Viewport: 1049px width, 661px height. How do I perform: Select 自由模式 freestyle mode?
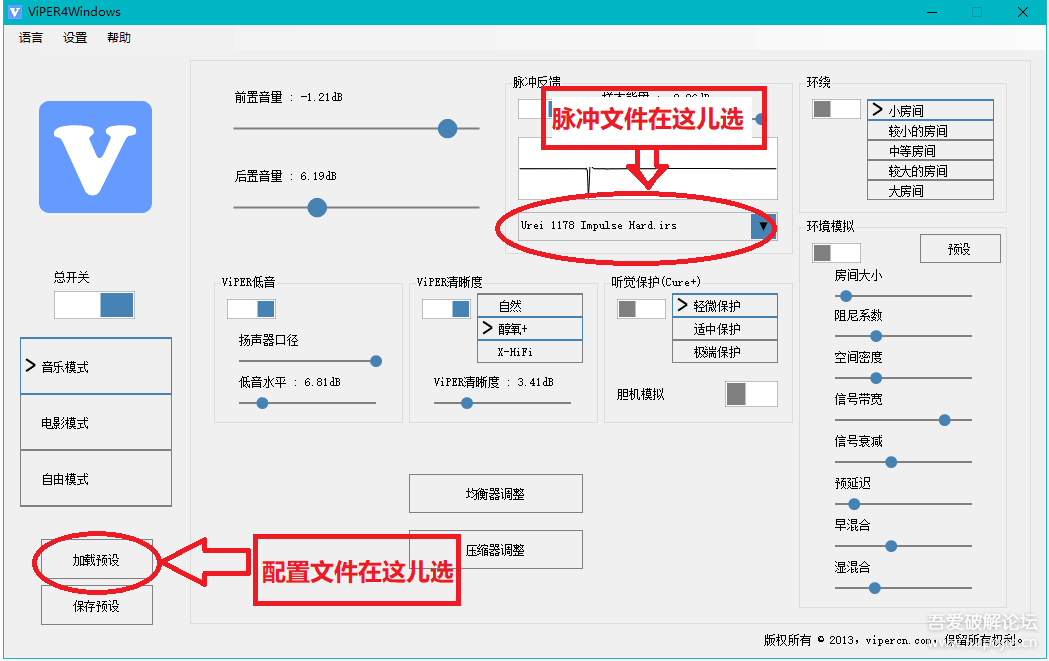click(96, 478)
